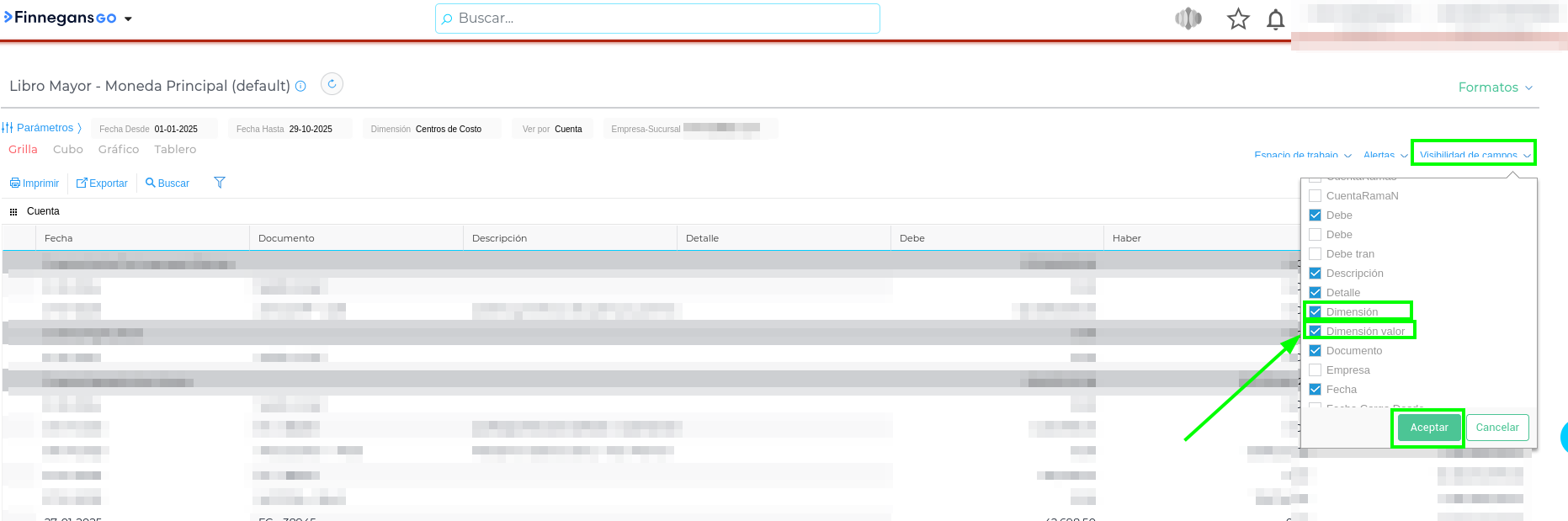Uncheck the Dimensión checkbox
This screenshot has width=1568, height=521.
pyautogui.click(x=1315, y=312)
